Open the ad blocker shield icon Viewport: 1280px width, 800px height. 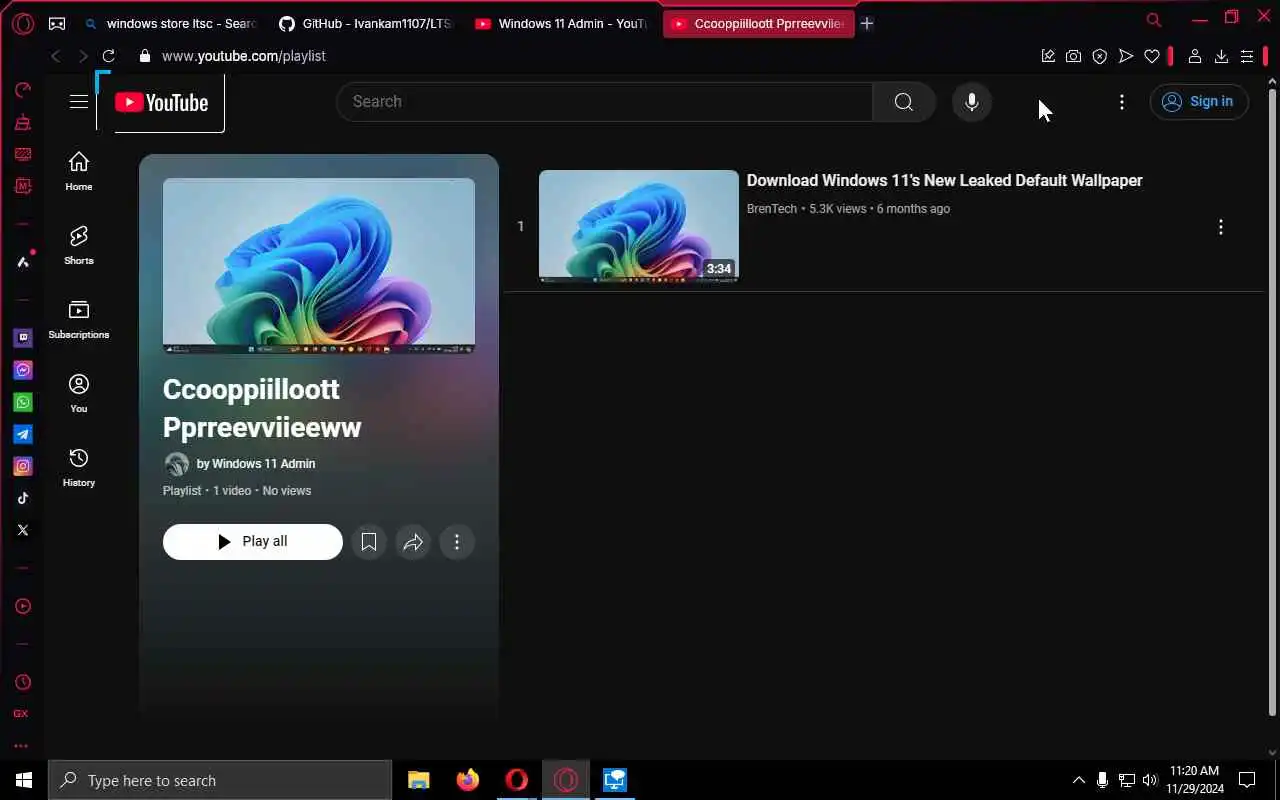(1099, 56)
